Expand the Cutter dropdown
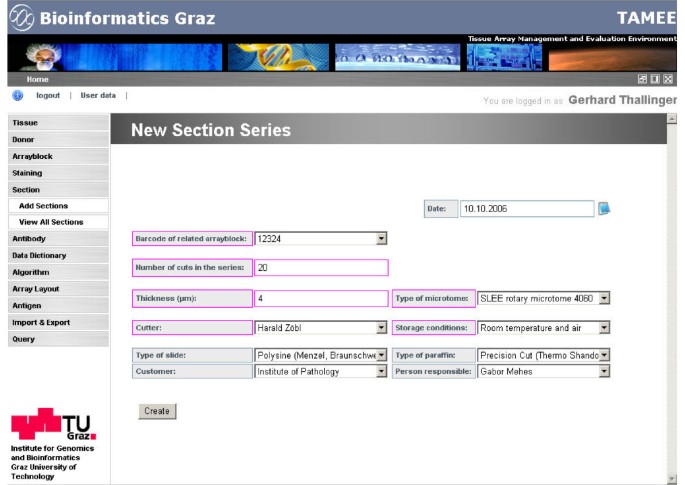The height and width of the screenshot is (485, 685). click(x=381, y=328)
